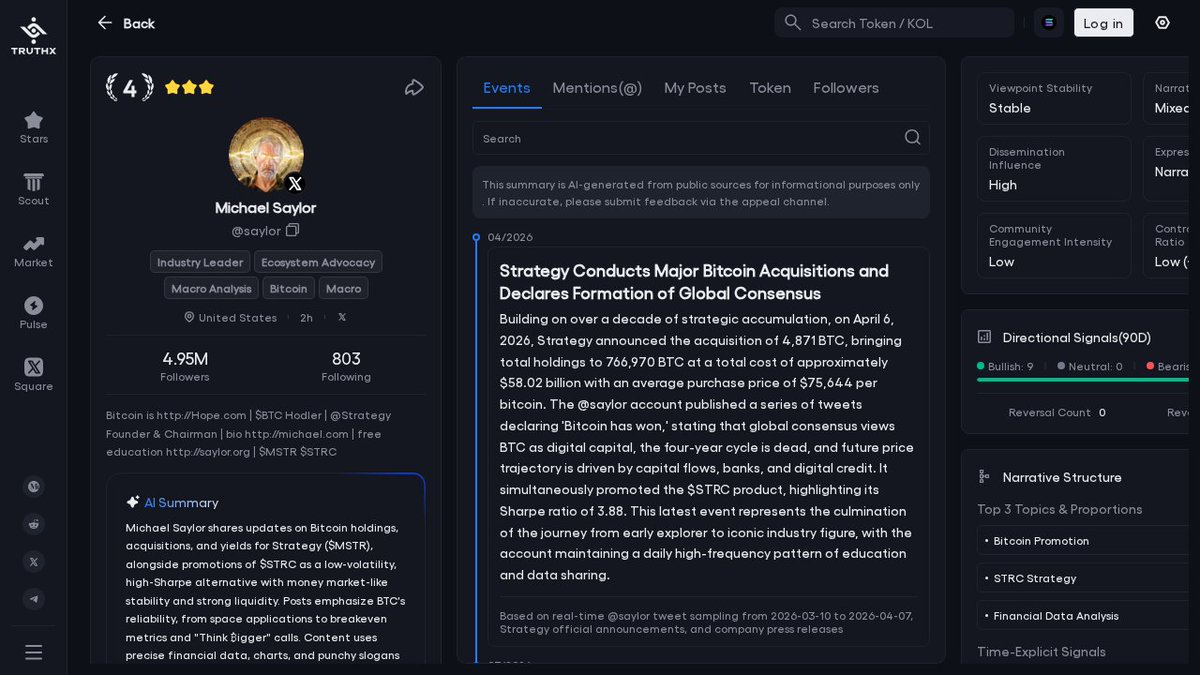
Task: Click the Log in button
Action: (x=1103, y=23)
